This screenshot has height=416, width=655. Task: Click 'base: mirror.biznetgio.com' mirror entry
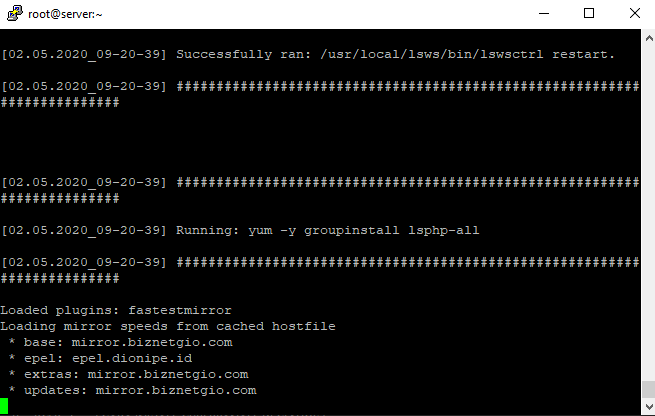pos(128,342)
